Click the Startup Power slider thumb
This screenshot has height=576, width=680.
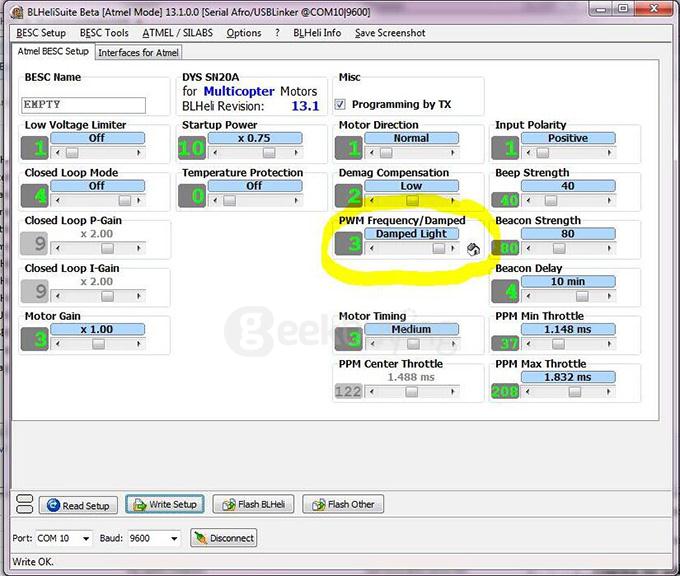269,153
